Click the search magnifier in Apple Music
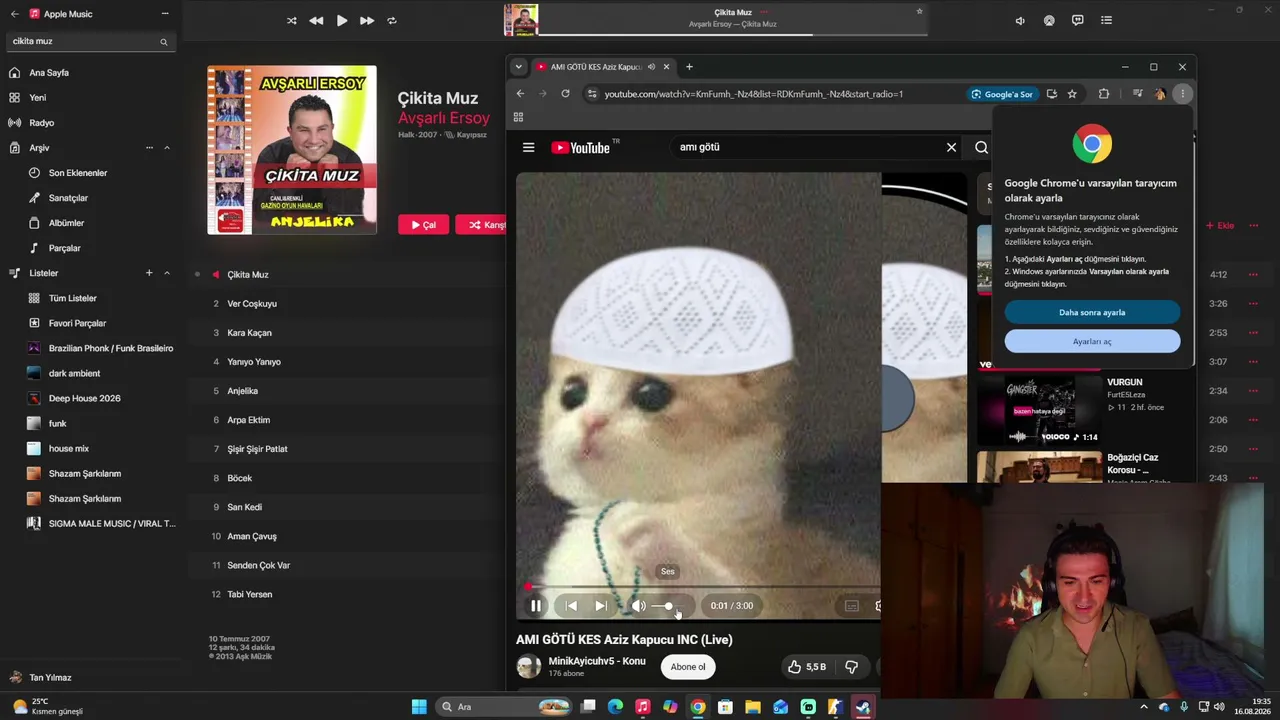This screenshot has height=720, width=1280. (x=164, y=42)
